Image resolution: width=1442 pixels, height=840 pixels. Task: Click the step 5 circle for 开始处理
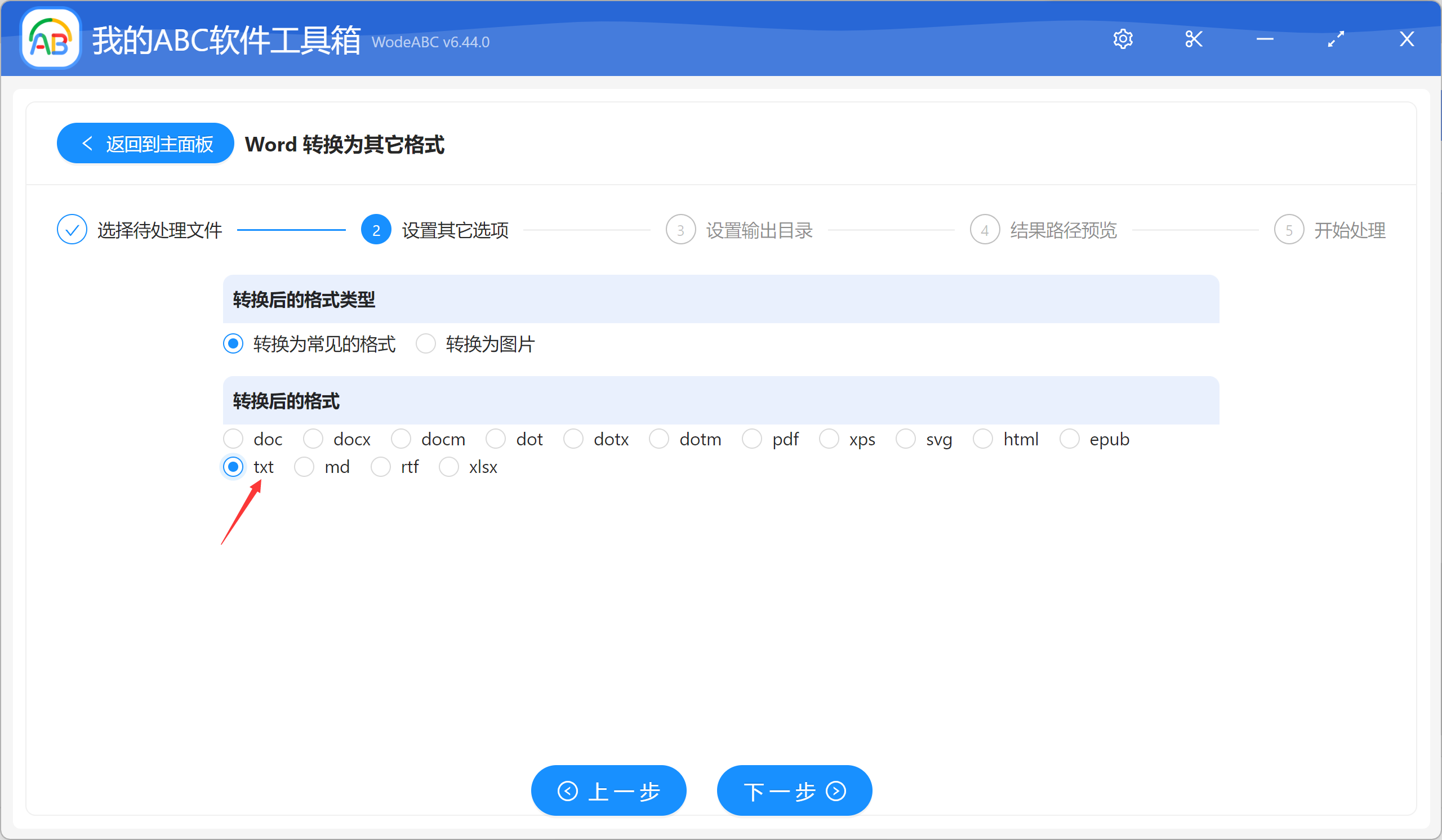[1289, 229]
